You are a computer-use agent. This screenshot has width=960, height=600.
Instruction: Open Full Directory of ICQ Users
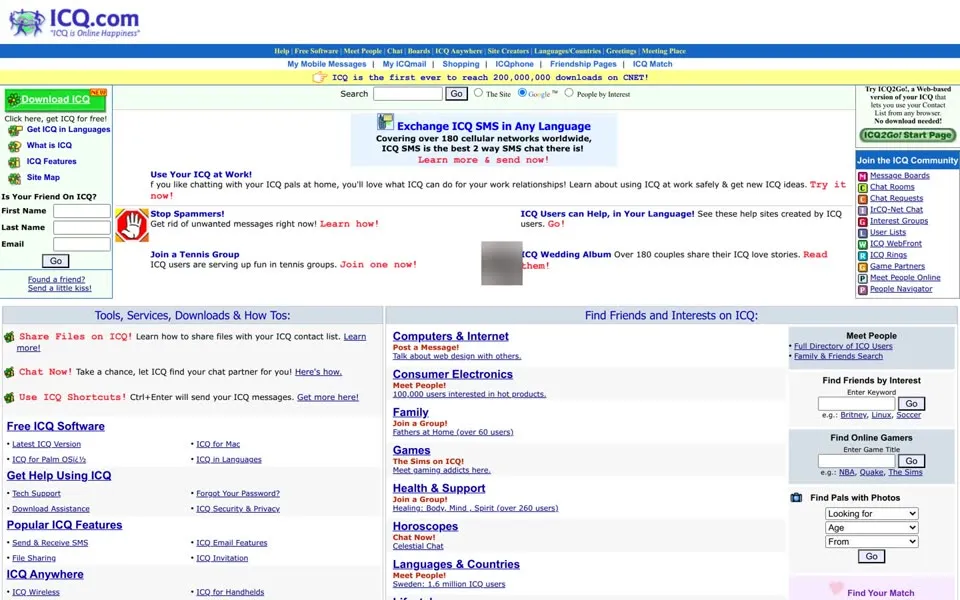pos(843,346)
